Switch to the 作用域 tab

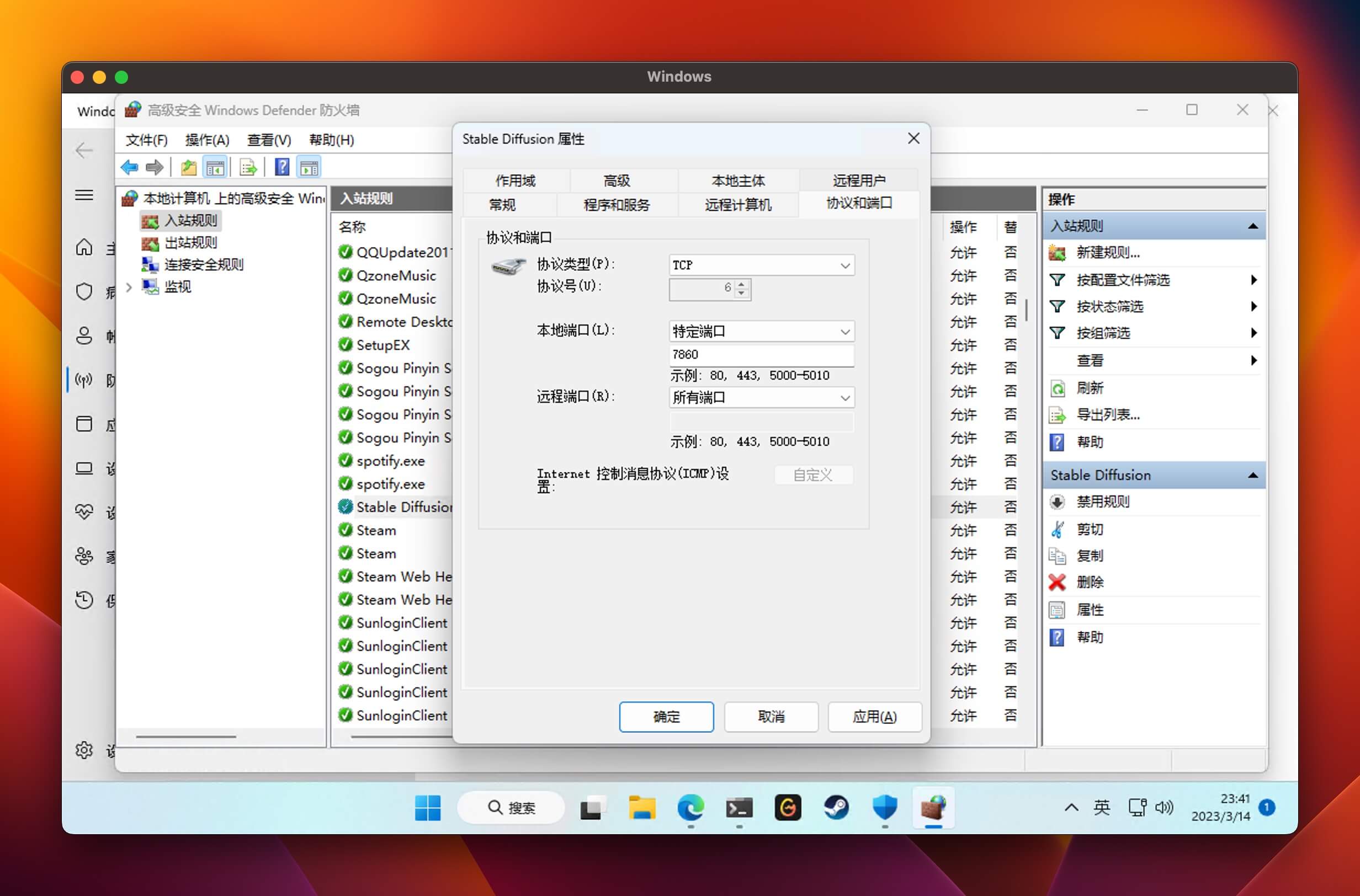tap(516, 180)
